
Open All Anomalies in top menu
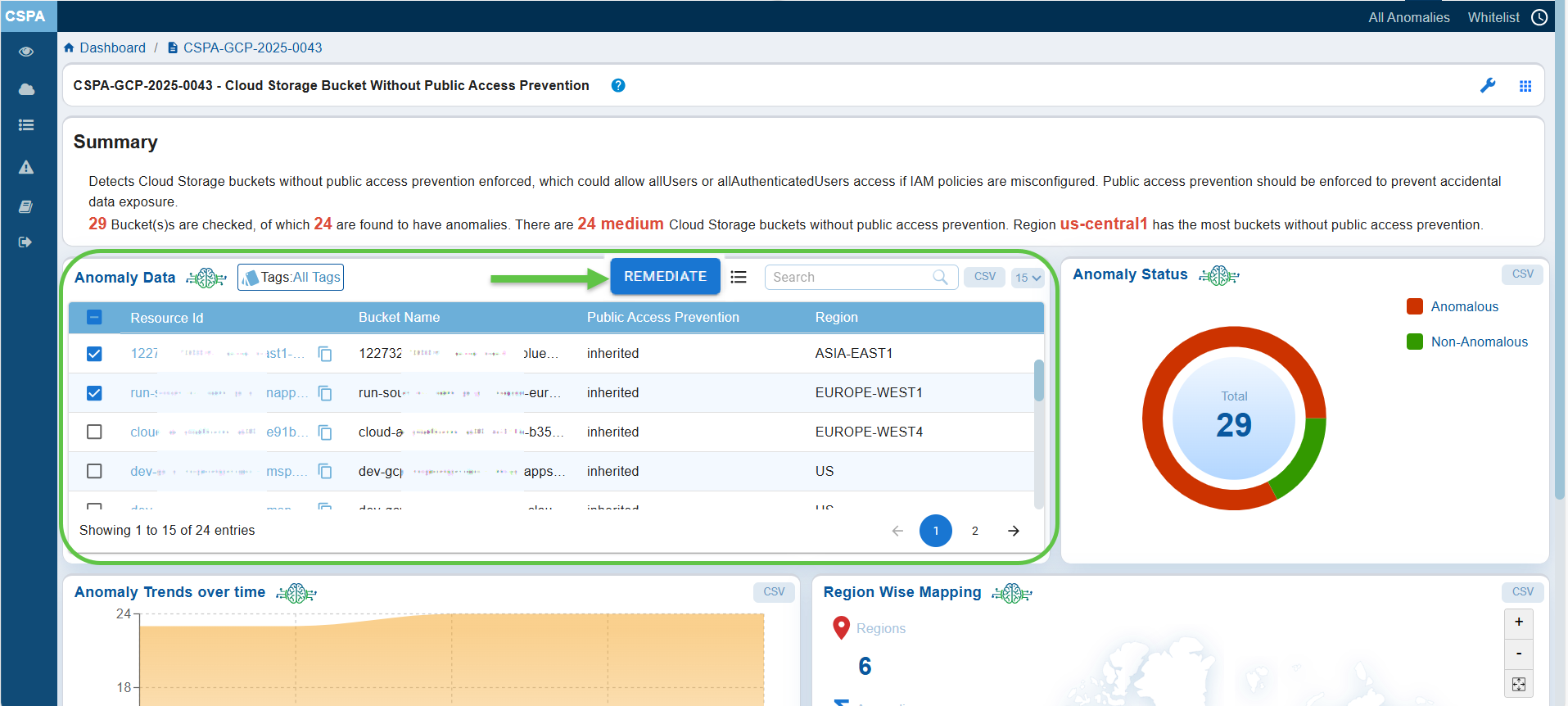1408,17
